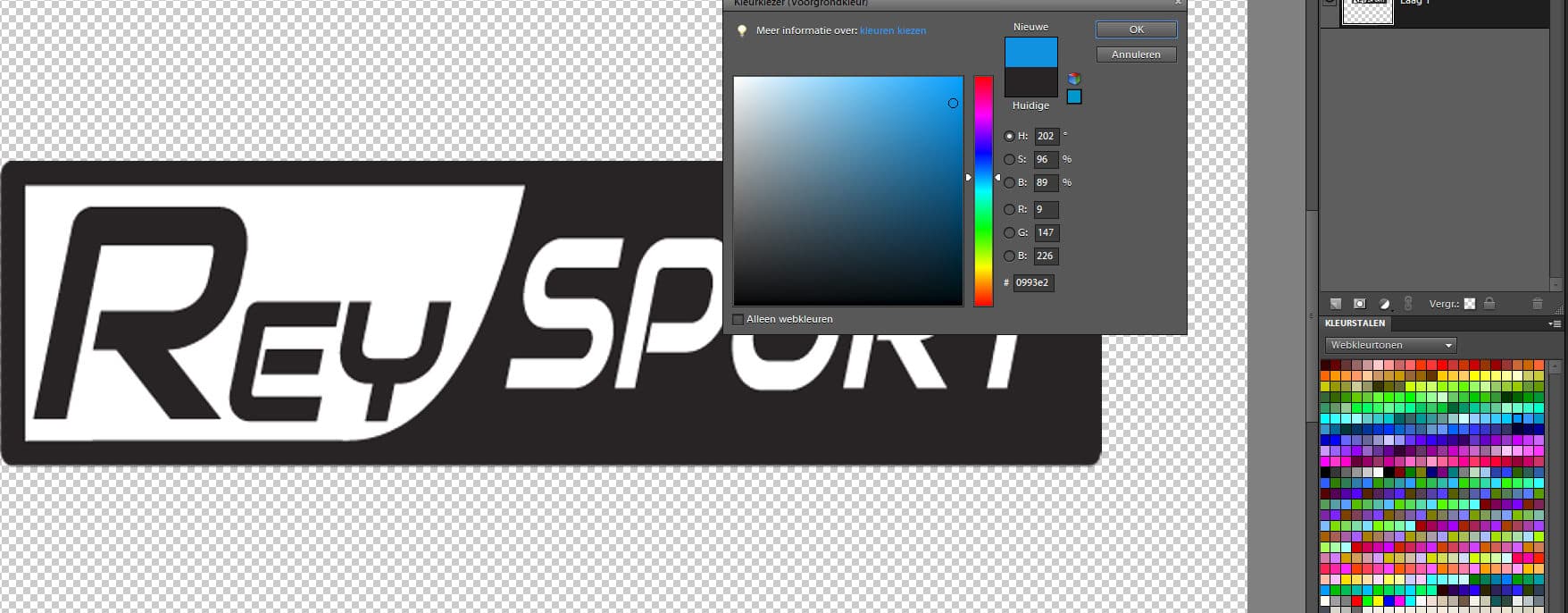The width and height of the screenshot is (1568, 613).
Task: Open the Kleurstalen panel flyout menu
Action: [1556, 323]
